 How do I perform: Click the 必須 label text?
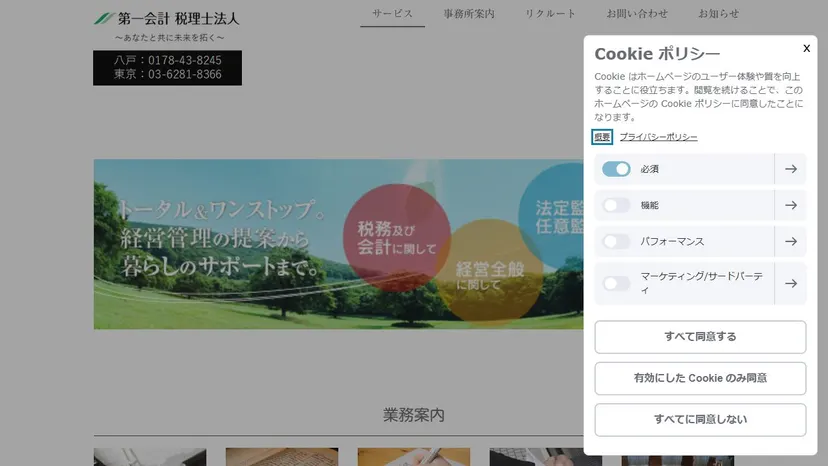[649, 169]
